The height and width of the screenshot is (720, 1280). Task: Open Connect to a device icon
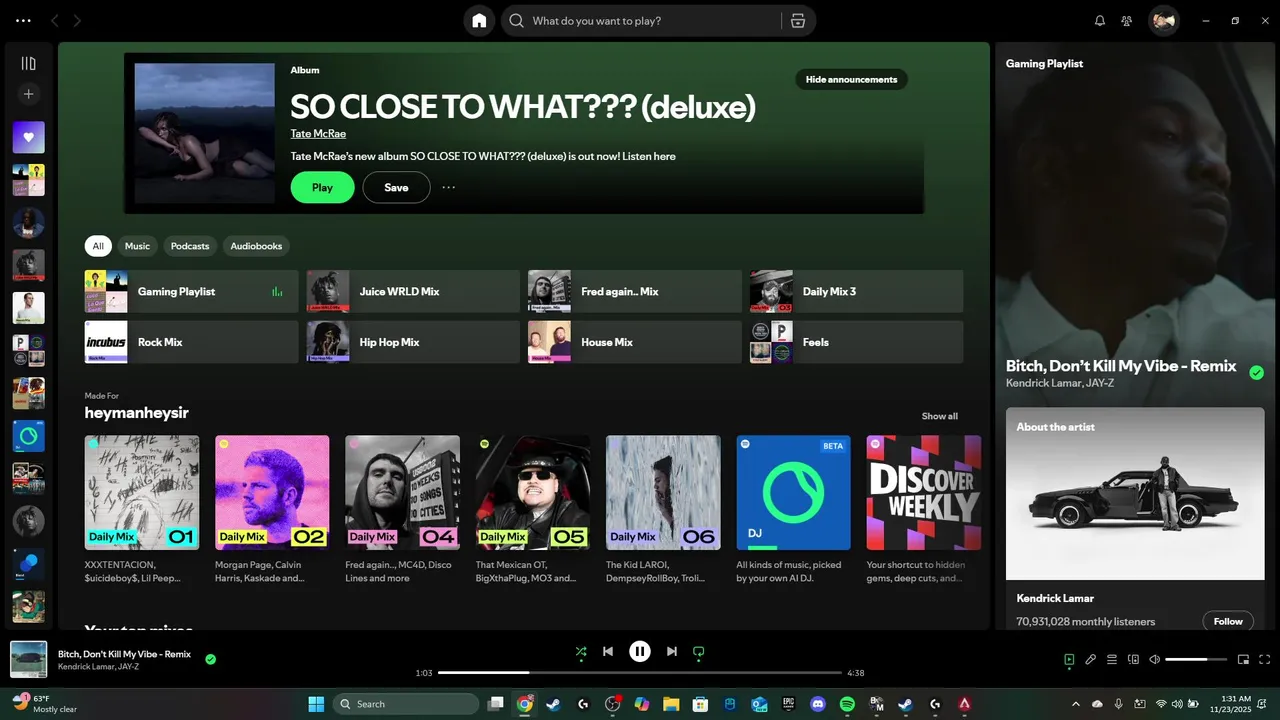1134,660
